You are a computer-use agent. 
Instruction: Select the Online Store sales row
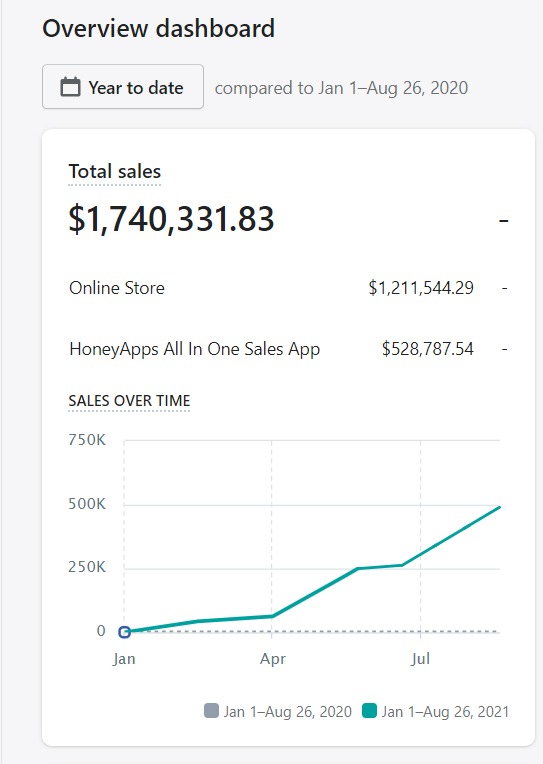coord(289,288)
